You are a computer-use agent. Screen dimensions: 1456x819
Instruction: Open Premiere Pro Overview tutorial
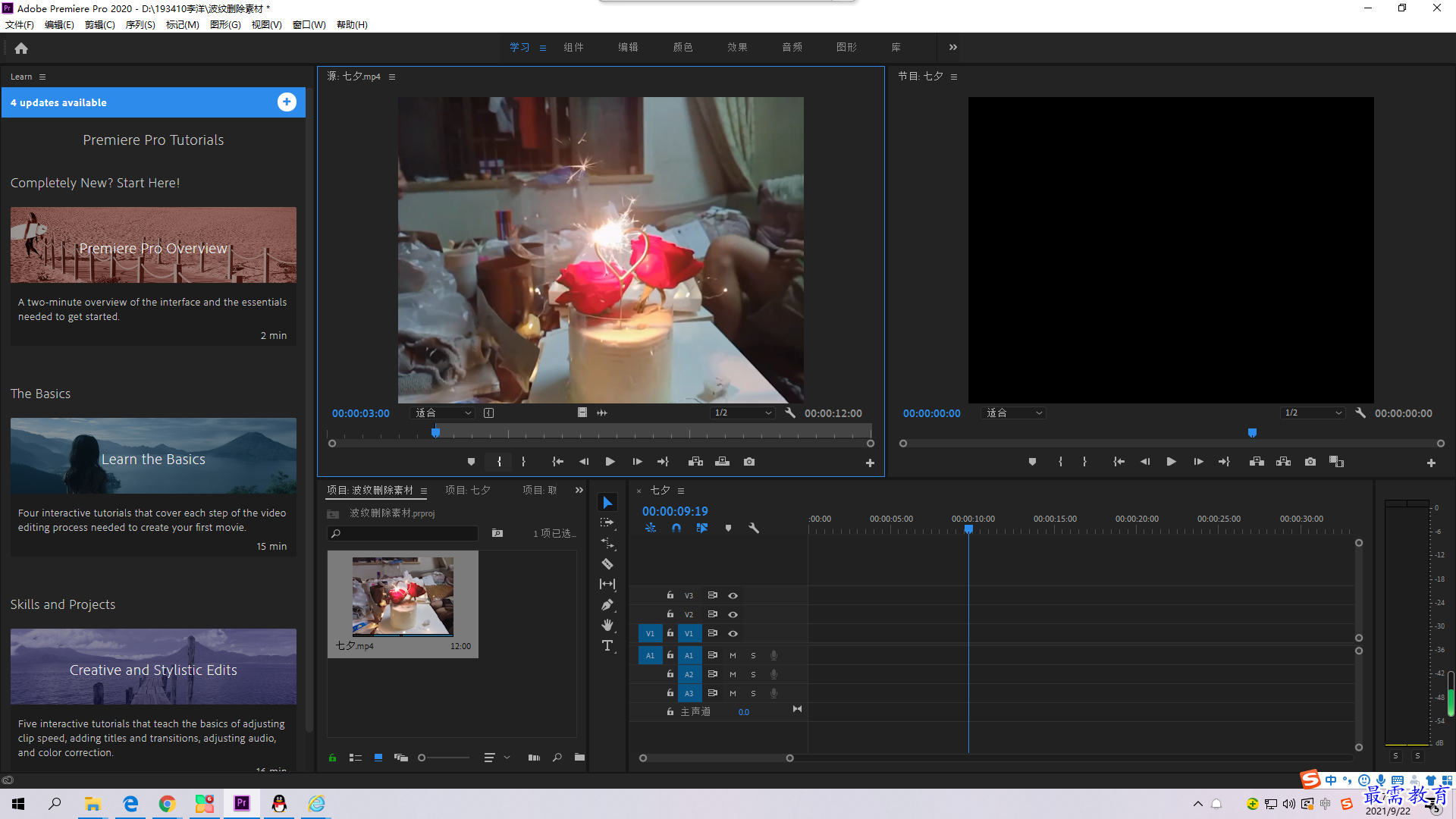(153, 245)
